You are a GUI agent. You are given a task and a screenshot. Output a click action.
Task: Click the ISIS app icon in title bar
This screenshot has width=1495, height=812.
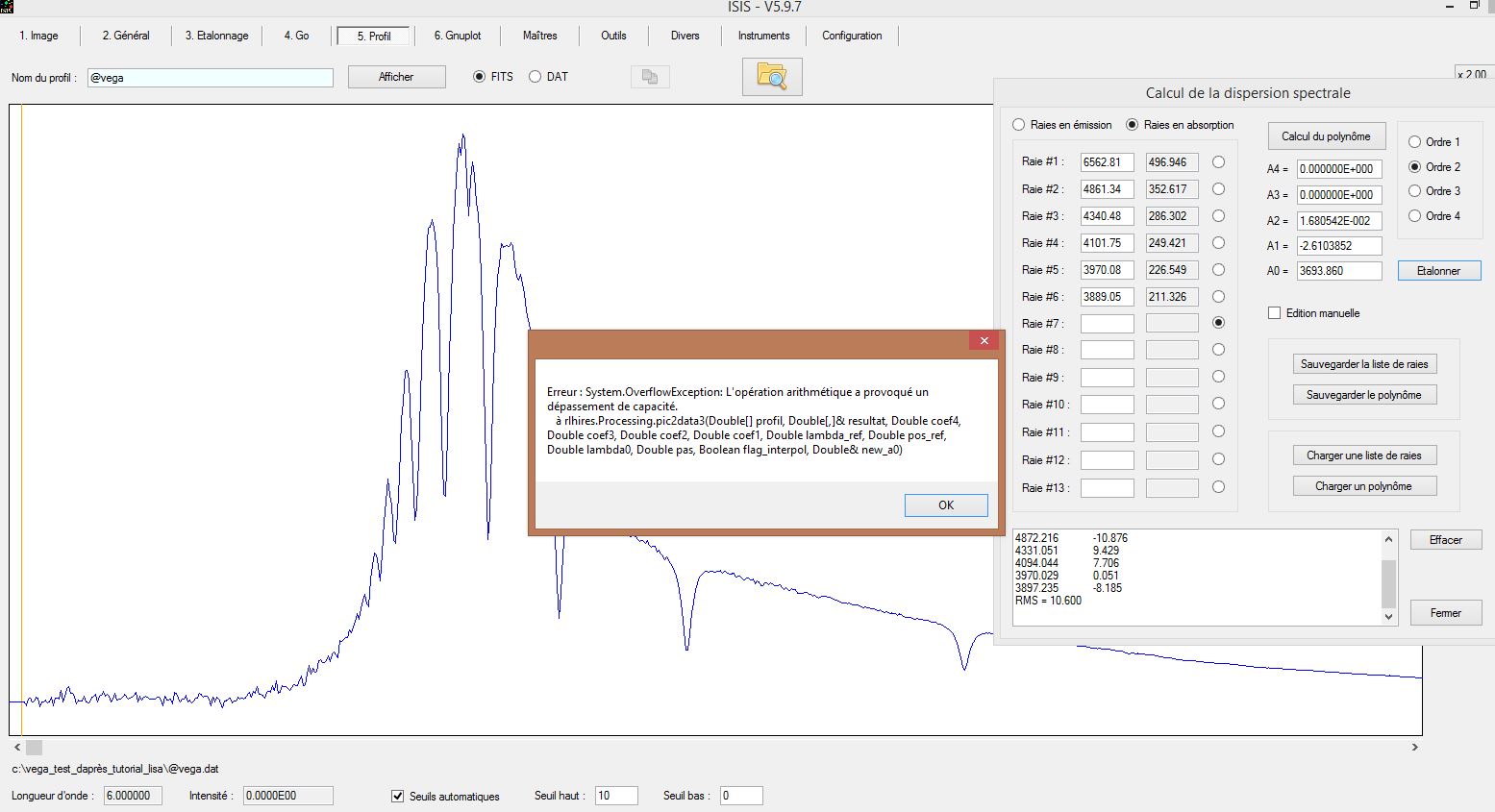(7, 7)
